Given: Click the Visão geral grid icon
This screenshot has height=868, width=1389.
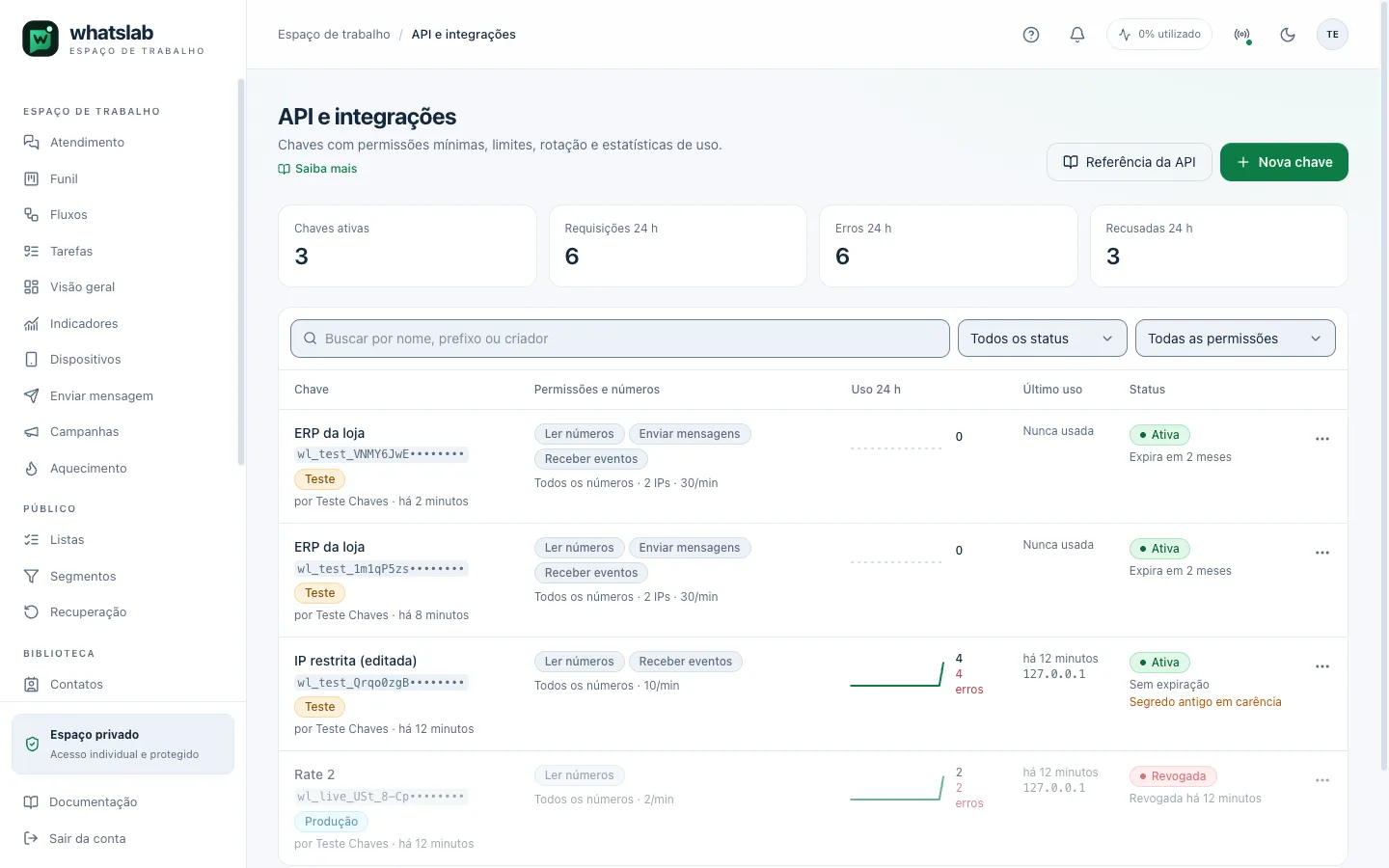Looking at the screenshot, I should (x=31, y=287).
